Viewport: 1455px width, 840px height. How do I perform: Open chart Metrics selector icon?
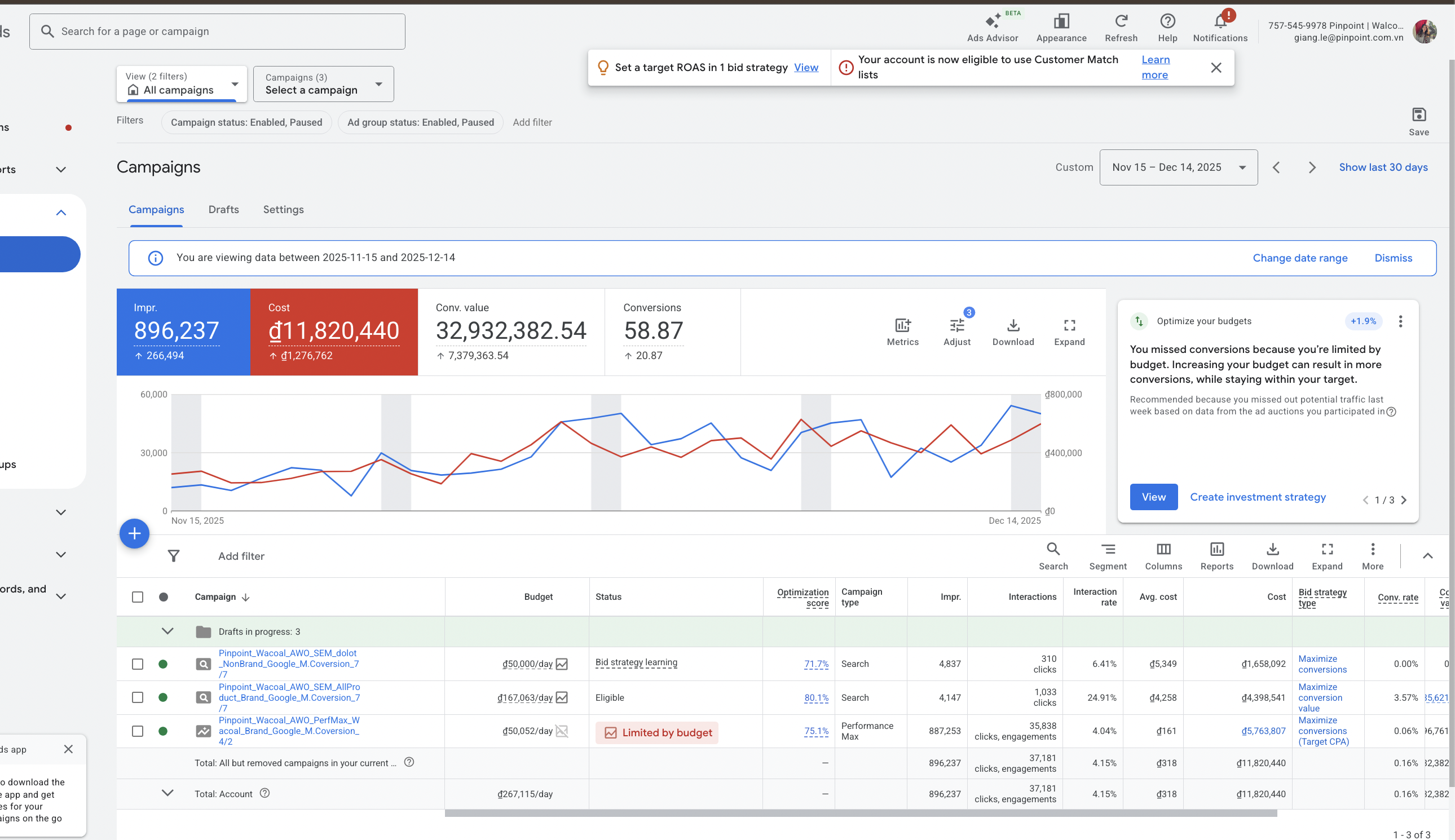[x=902, y=325]
